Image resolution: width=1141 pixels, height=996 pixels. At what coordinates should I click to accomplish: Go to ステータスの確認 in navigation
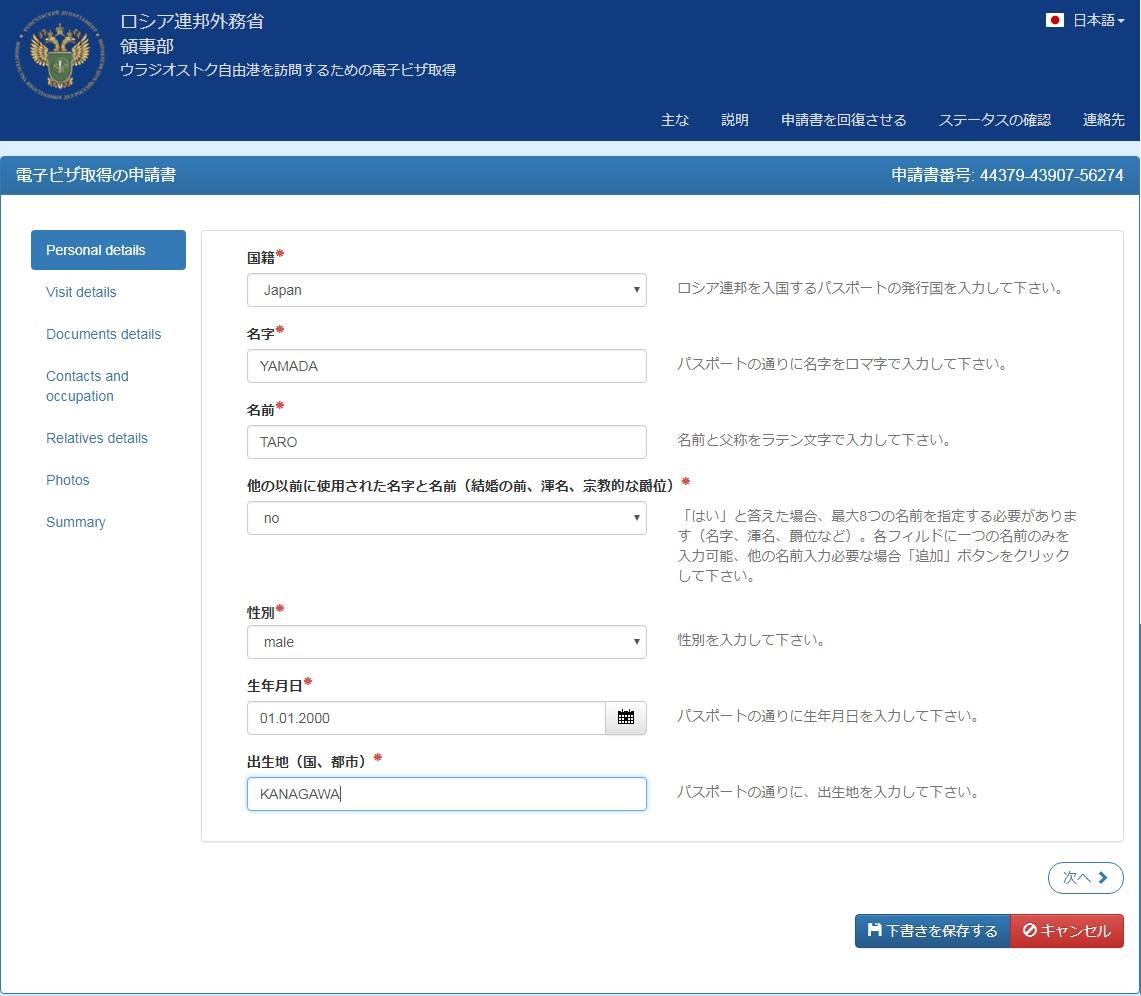click(994, 120)
